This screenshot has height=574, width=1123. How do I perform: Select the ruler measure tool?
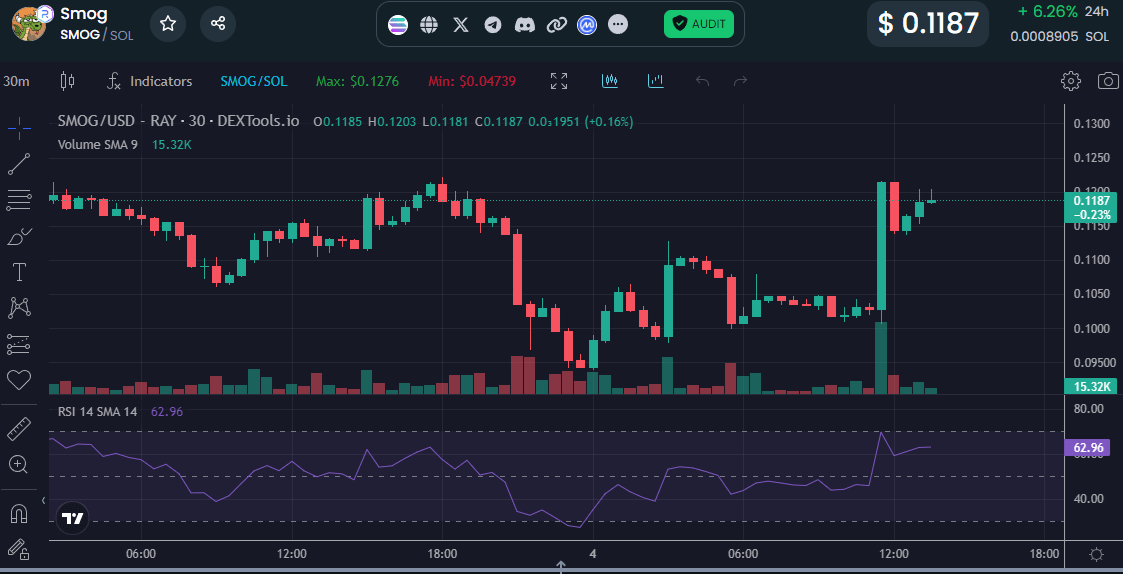coord(19,429)
